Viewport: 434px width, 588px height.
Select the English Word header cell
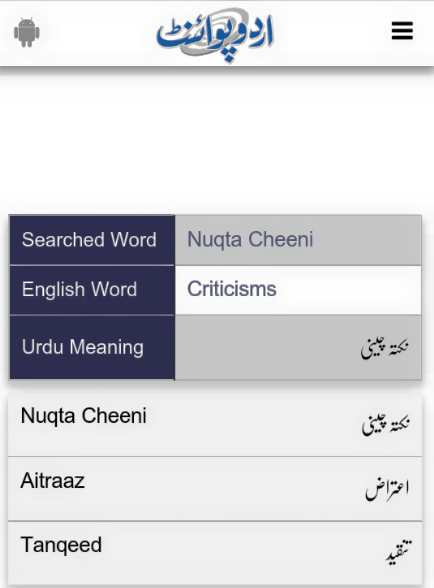(92, 290)
